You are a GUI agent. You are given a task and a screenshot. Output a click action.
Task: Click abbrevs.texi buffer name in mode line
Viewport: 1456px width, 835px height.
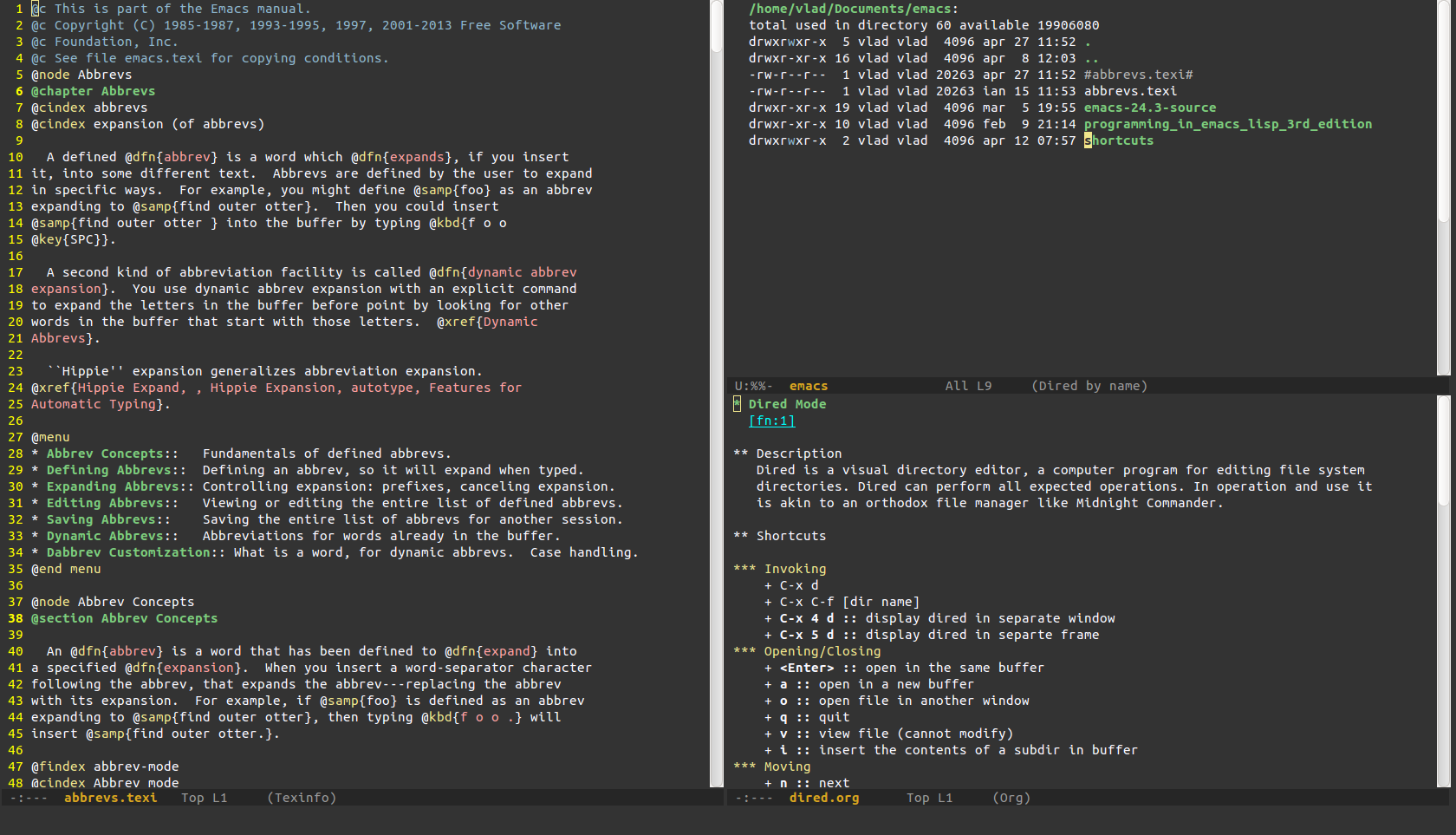point(110,798)
